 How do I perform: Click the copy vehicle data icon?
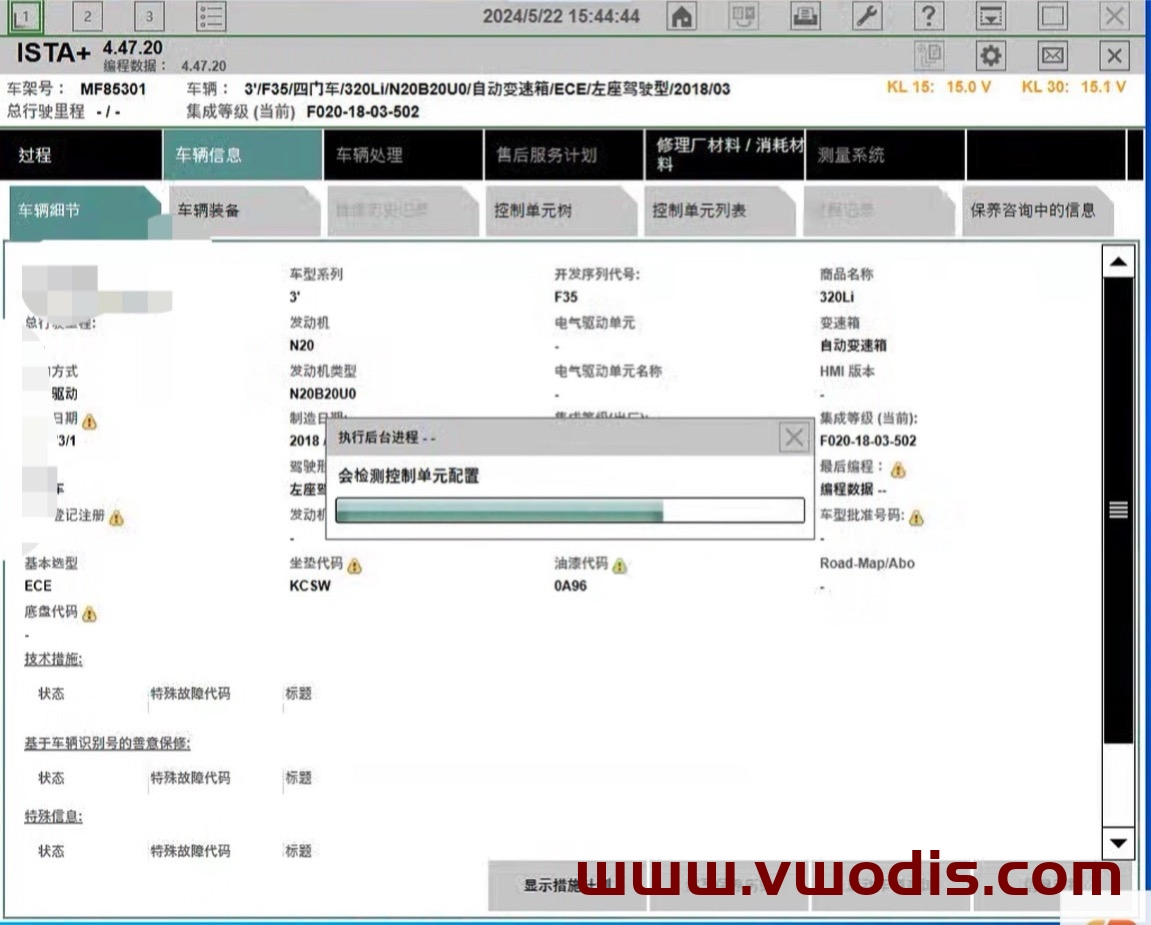929,56
